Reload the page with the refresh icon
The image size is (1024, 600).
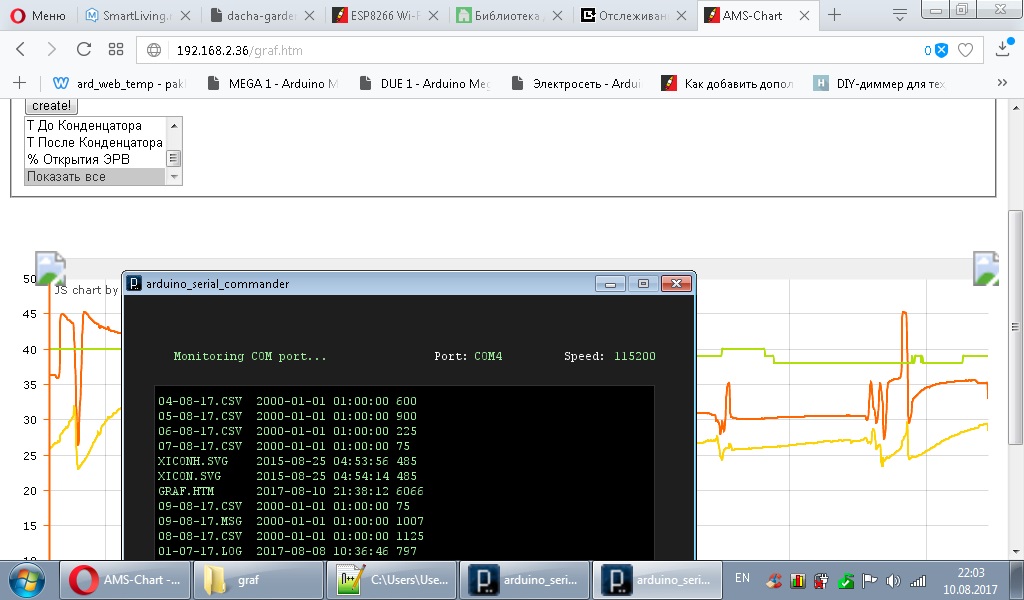[x=84, y=50]
